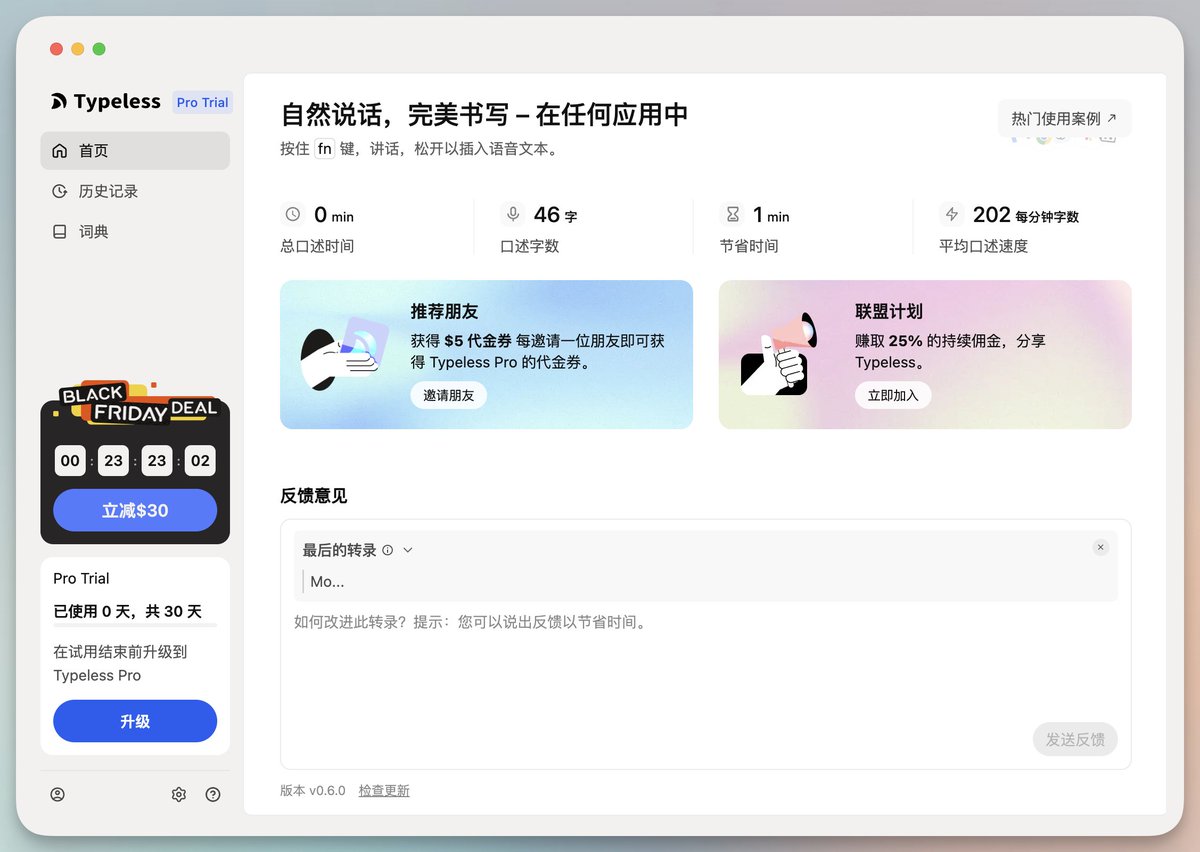This screenshot has height=852, width=1200.
Task: Click the 邀请朋友 invite friends button
Action: pyautogui.click(x=448, y=395)
